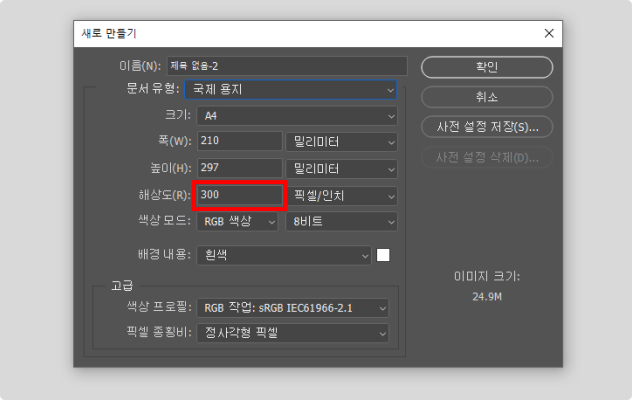Click the 취소 button

(x=487, y=97)
